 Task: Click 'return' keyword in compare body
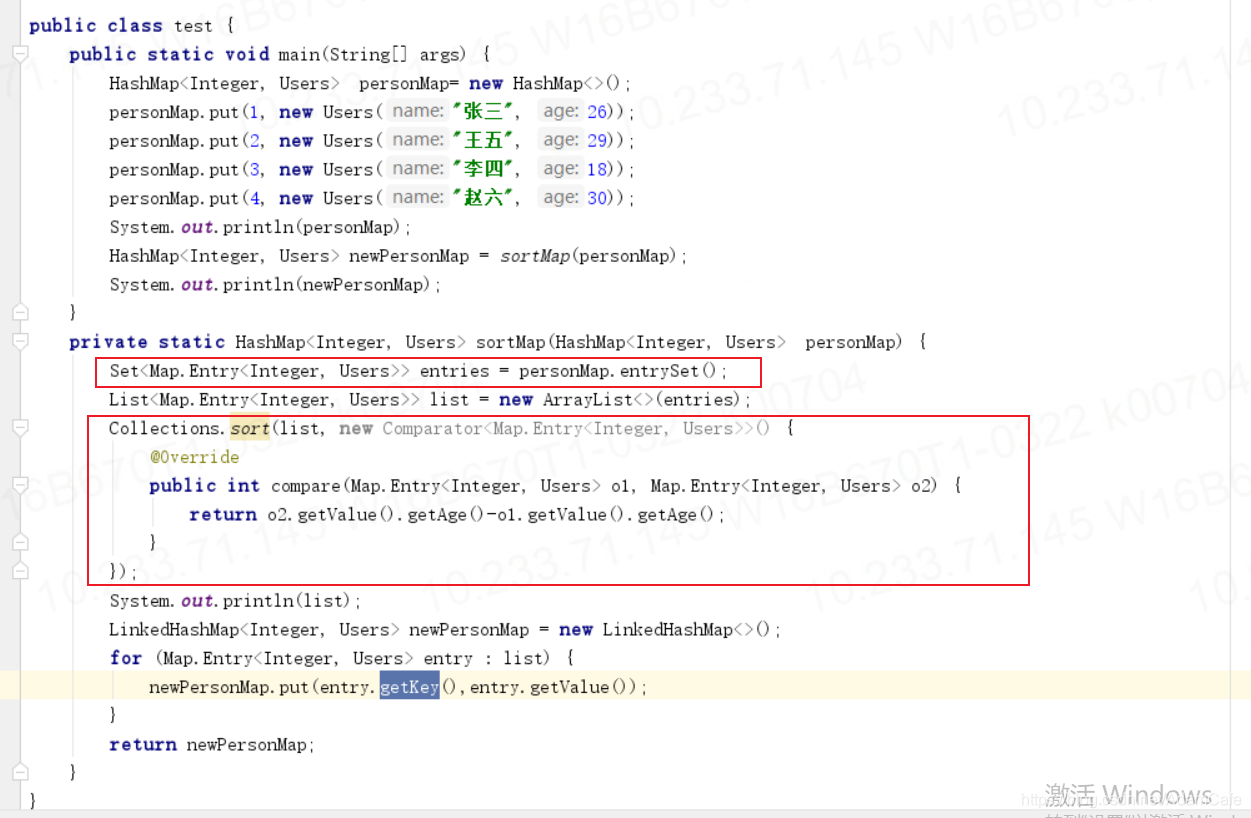tap(223, 515)
